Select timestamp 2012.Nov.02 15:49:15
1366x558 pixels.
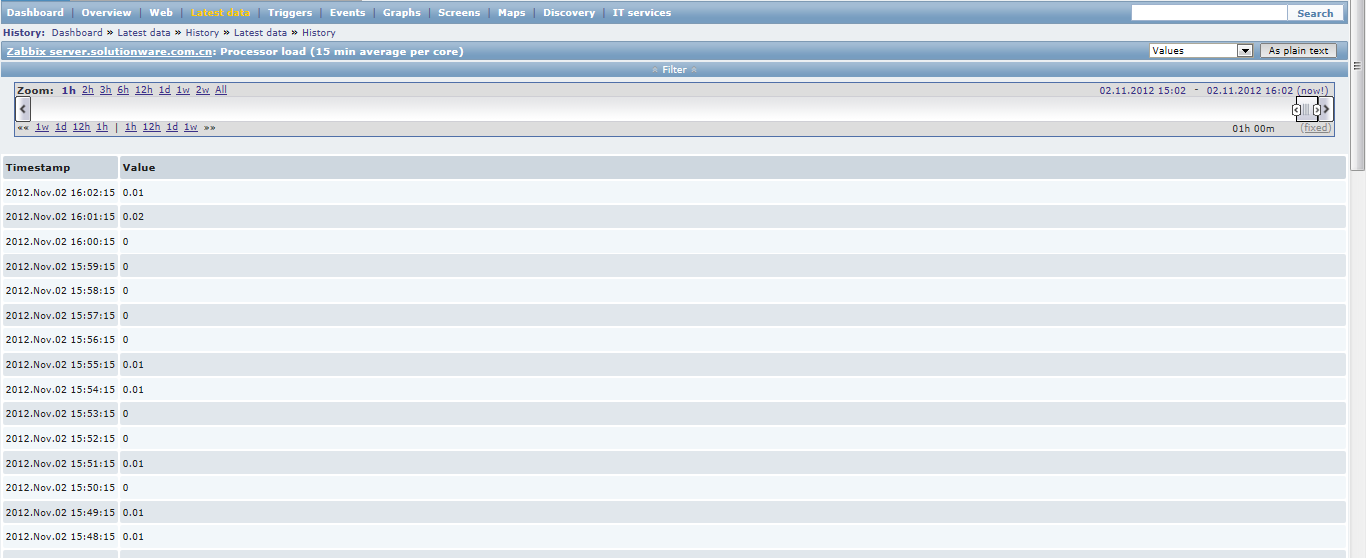[60, 512]
